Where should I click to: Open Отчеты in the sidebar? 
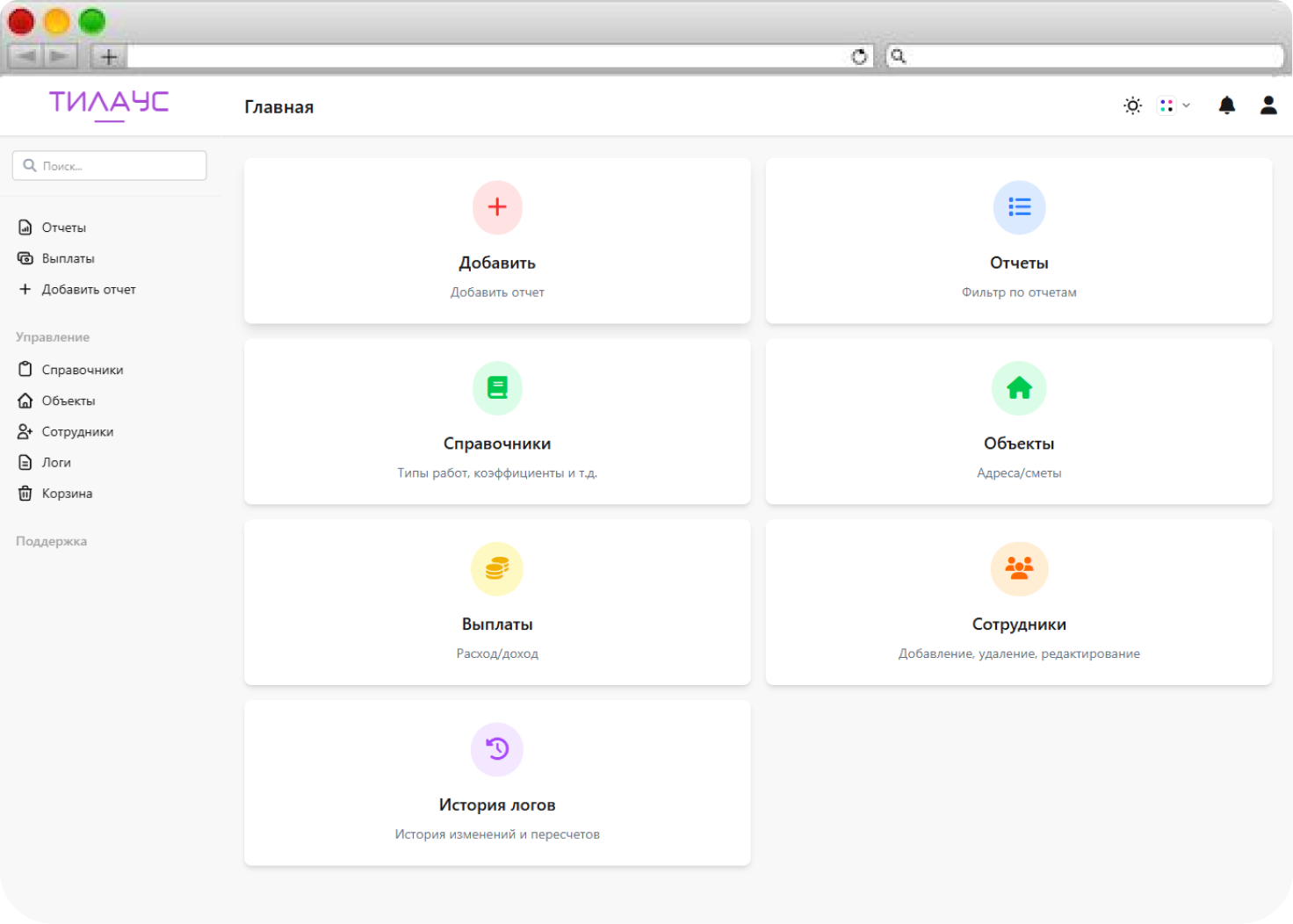click(64, 227)
